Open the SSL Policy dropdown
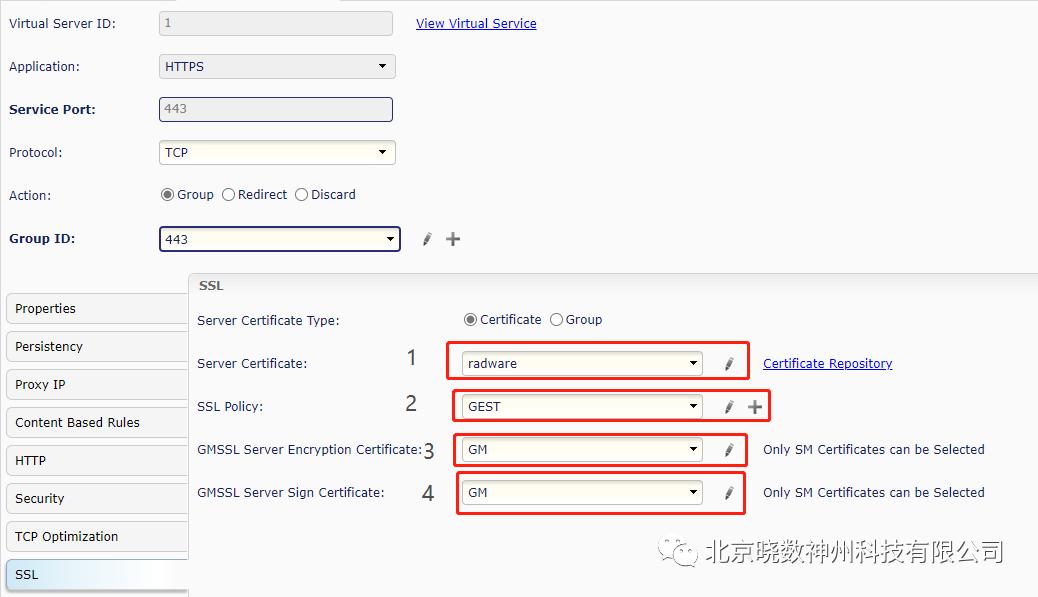The width and height of the screenshot is (1038, 597). 693,406
